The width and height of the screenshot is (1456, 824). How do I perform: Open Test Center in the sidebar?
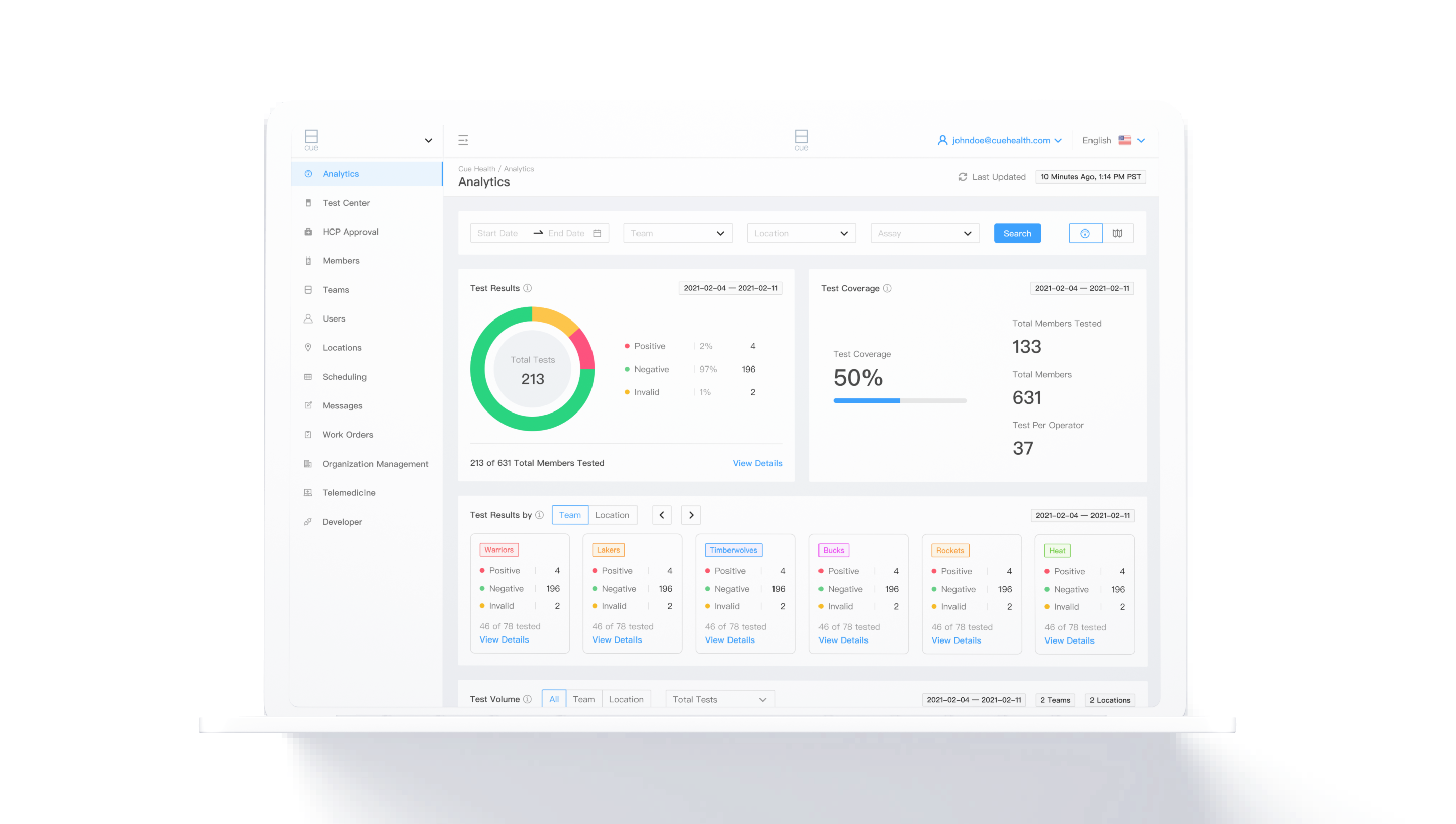click(x=346, y=203)
